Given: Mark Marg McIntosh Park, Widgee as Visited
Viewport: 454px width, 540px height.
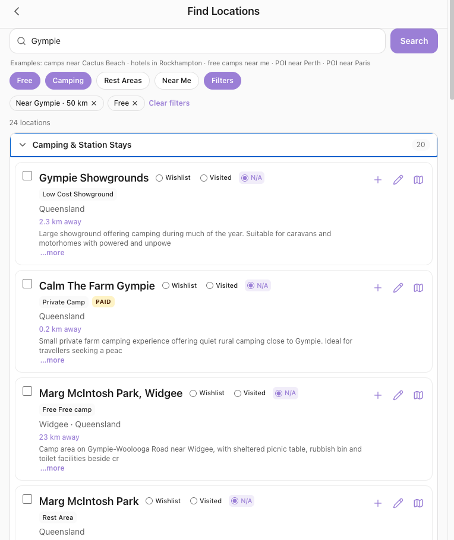Looking at the screenshot, I should (x=250, y=393).
